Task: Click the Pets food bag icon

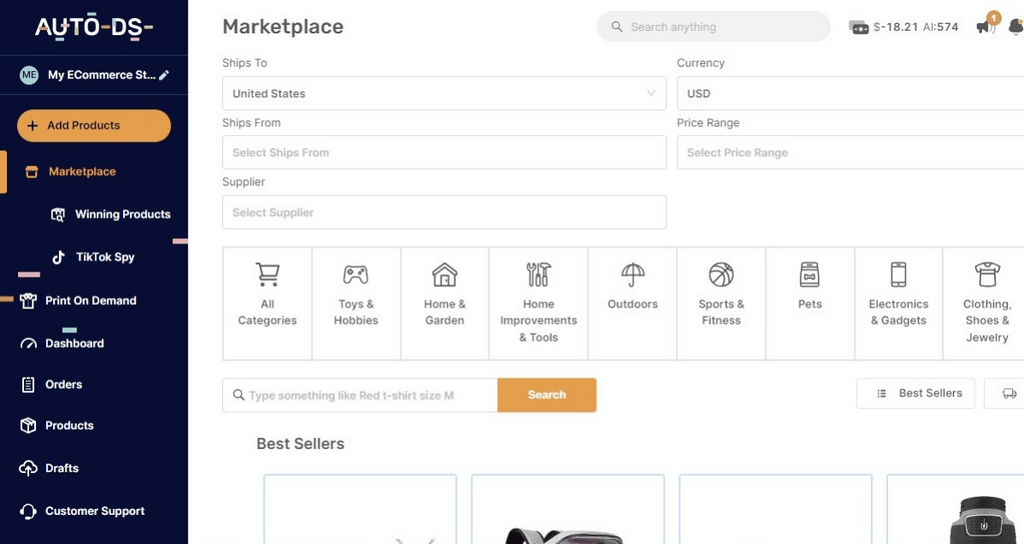Action: pos(810,274)
